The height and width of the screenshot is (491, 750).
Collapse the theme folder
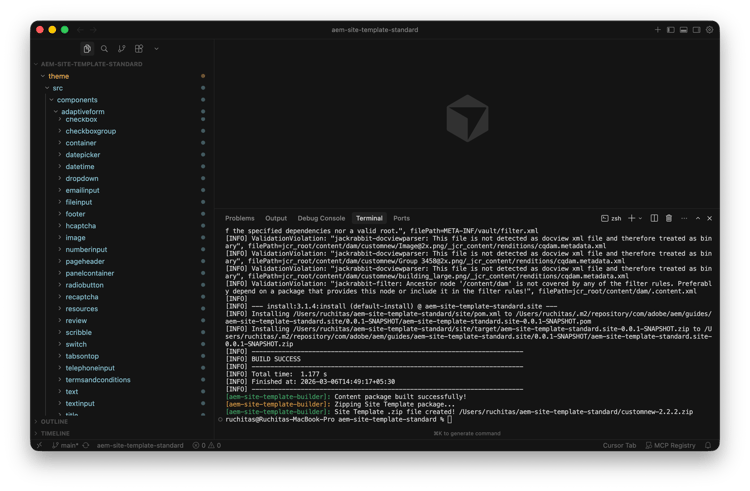(122, 76)
